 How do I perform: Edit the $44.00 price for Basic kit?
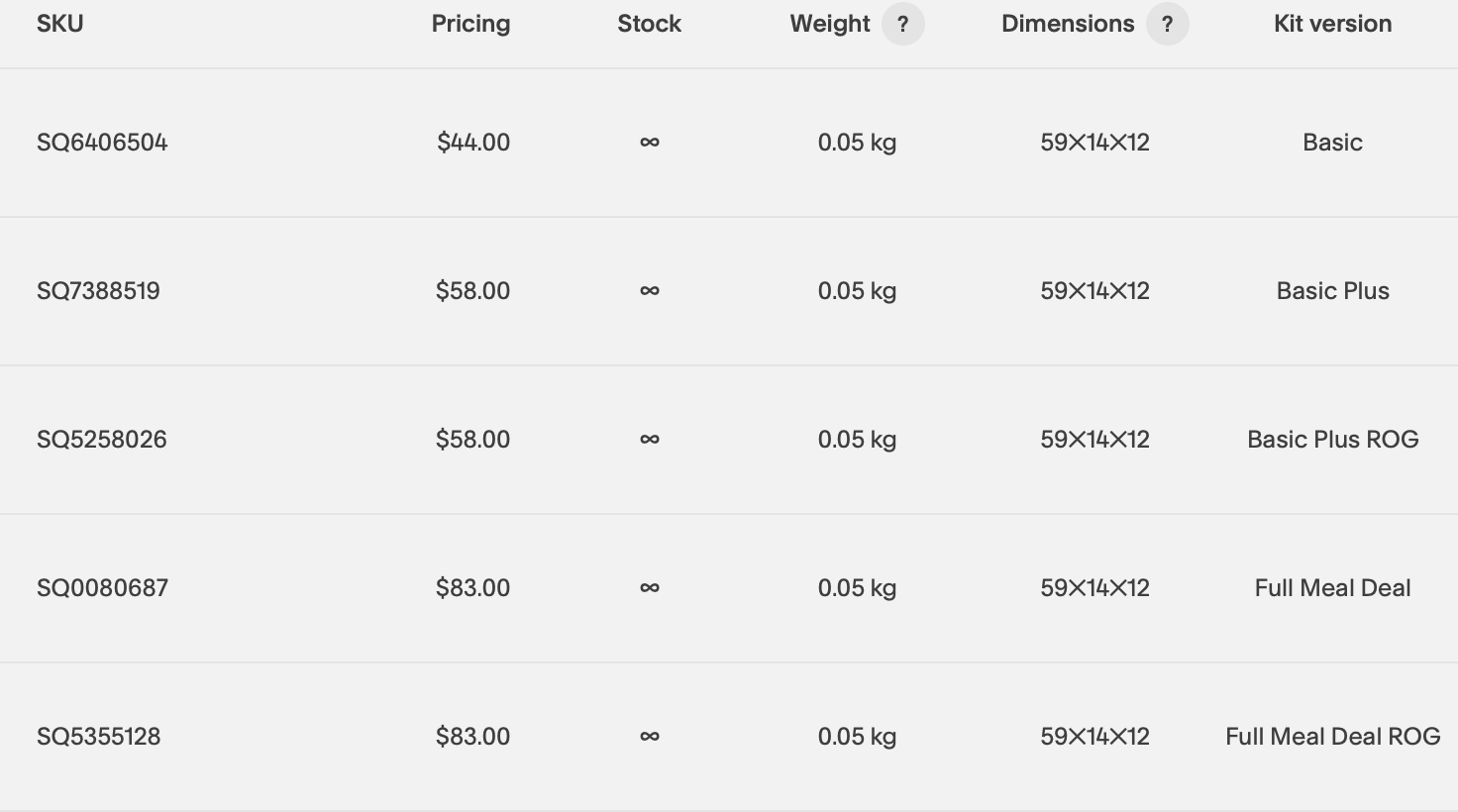[x=473, y=143]
